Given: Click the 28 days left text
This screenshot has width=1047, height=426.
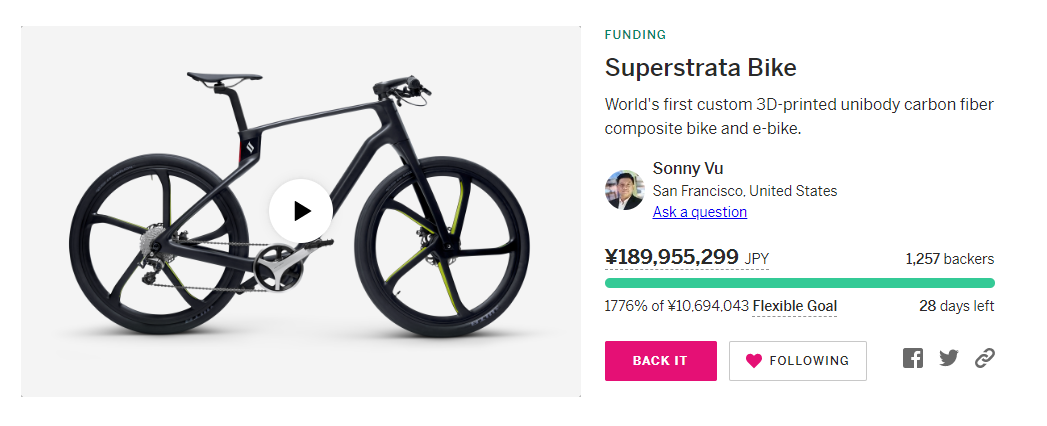Looking at the screenshot, I should [x=956, y=306].
